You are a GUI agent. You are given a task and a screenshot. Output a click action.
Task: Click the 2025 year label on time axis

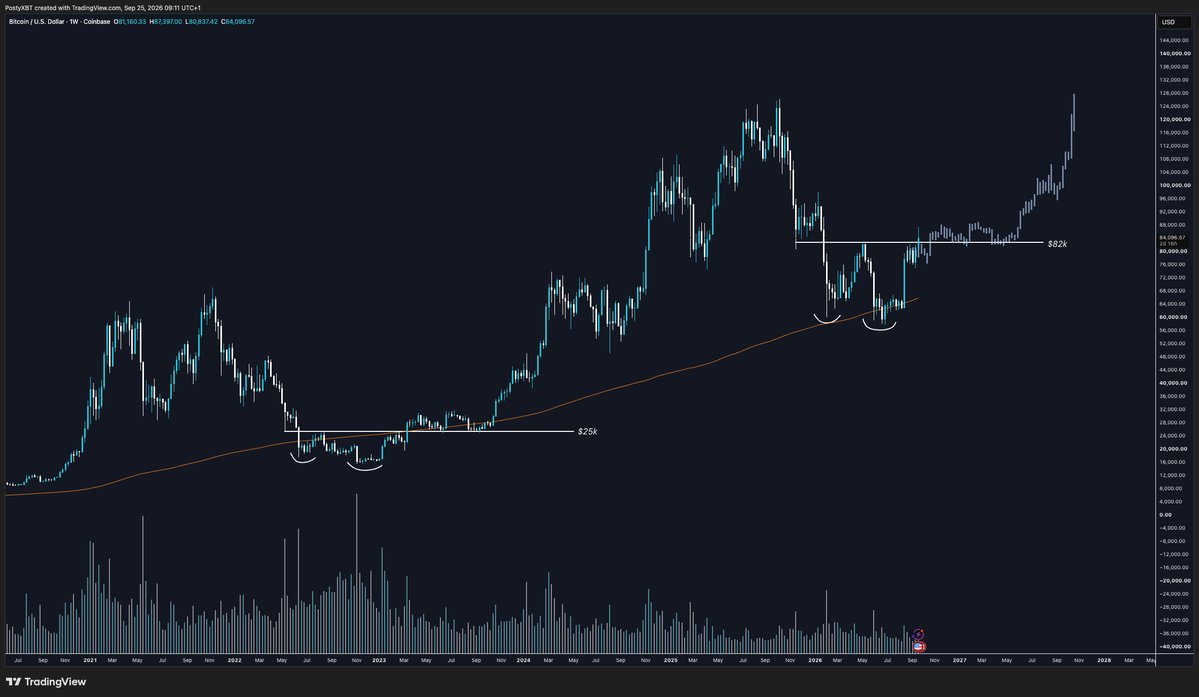coord(671,660)
